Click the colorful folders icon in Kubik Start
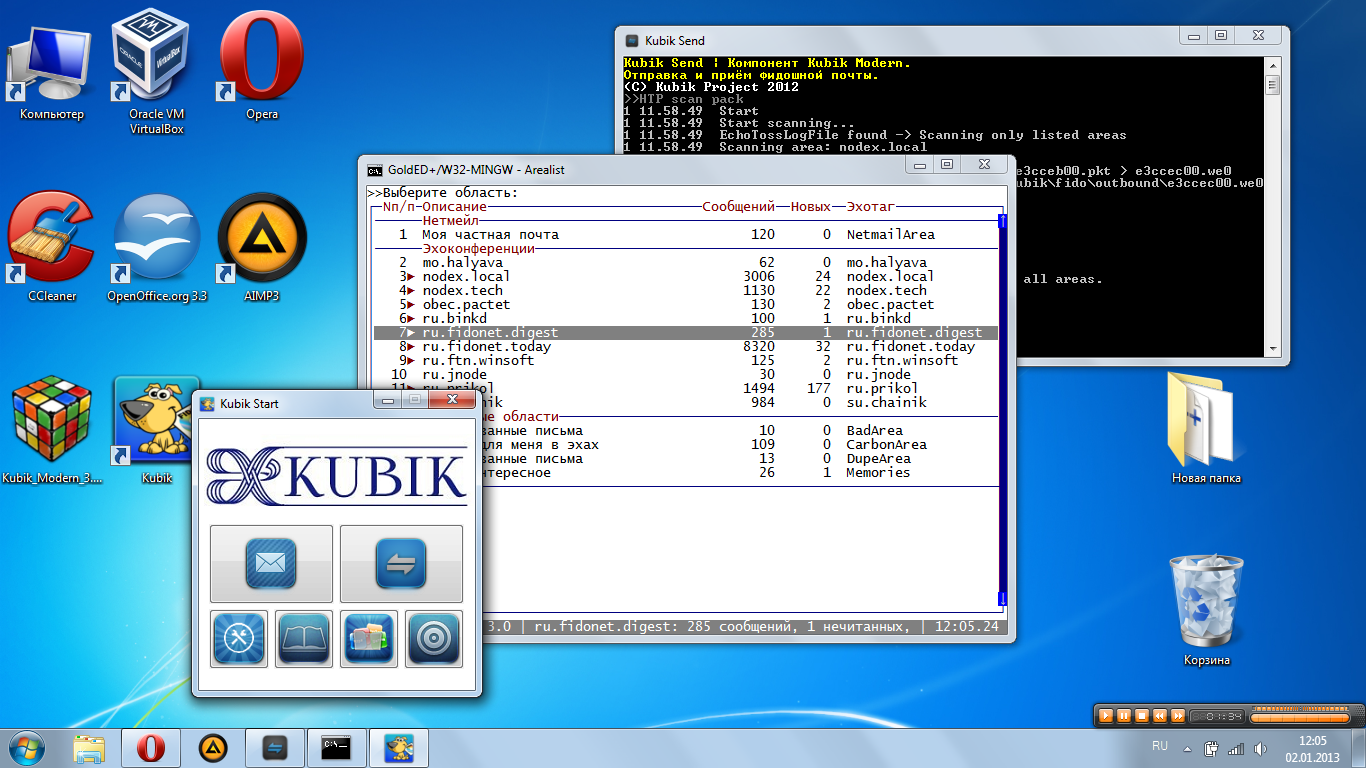The width and height of the screenshot is (1366, 768). [369, 638]
